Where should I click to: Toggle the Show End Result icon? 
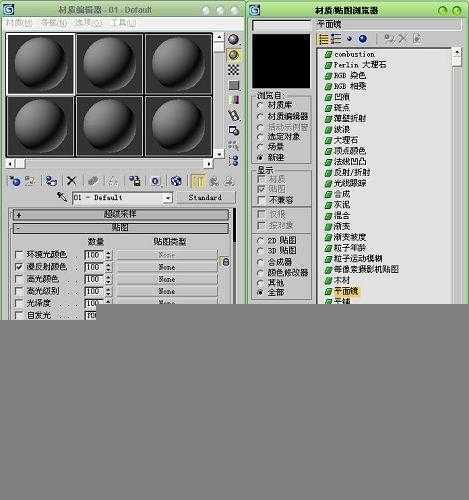click(198, 181)
